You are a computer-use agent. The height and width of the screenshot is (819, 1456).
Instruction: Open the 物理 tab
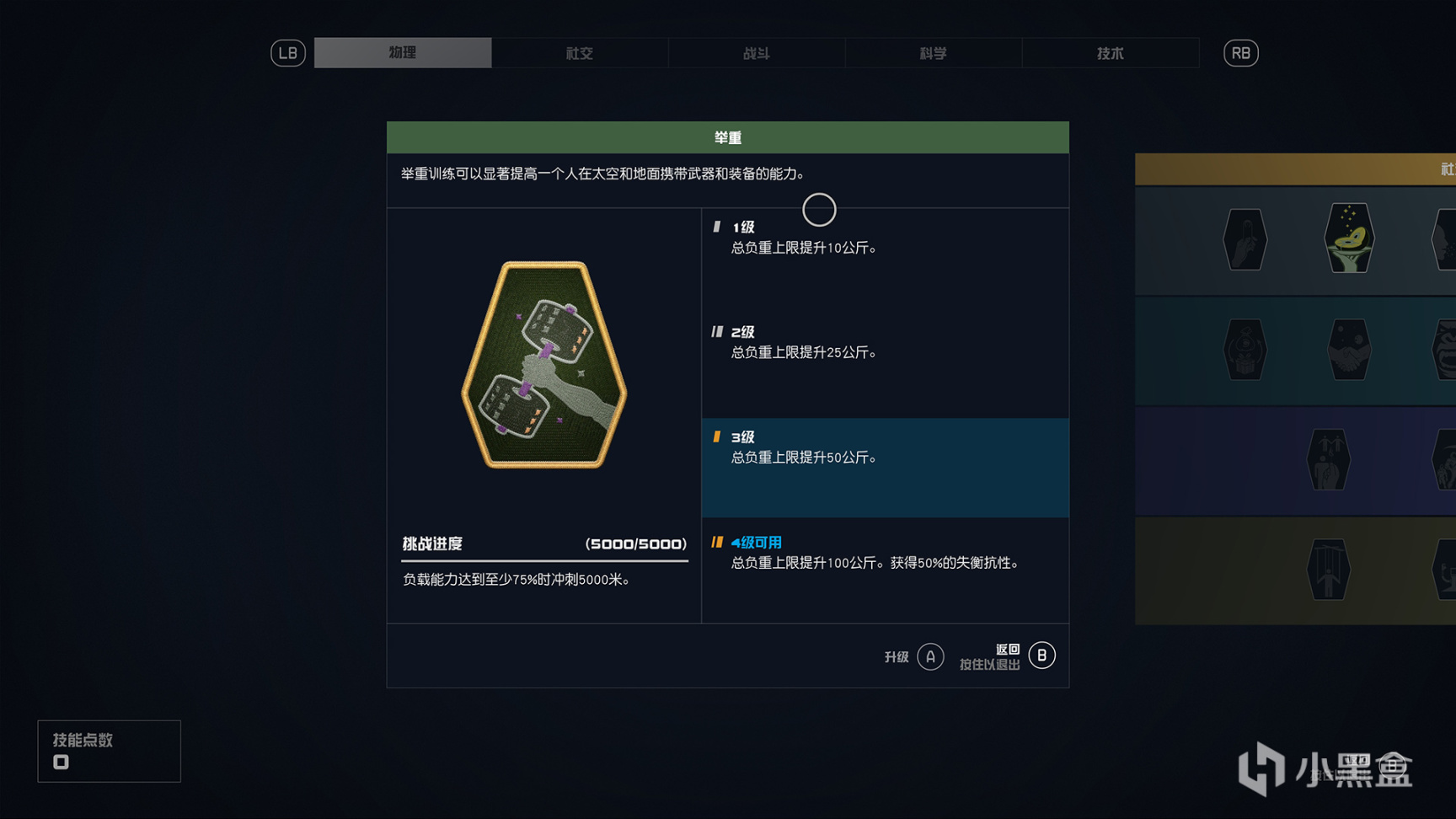pos(403,53)
